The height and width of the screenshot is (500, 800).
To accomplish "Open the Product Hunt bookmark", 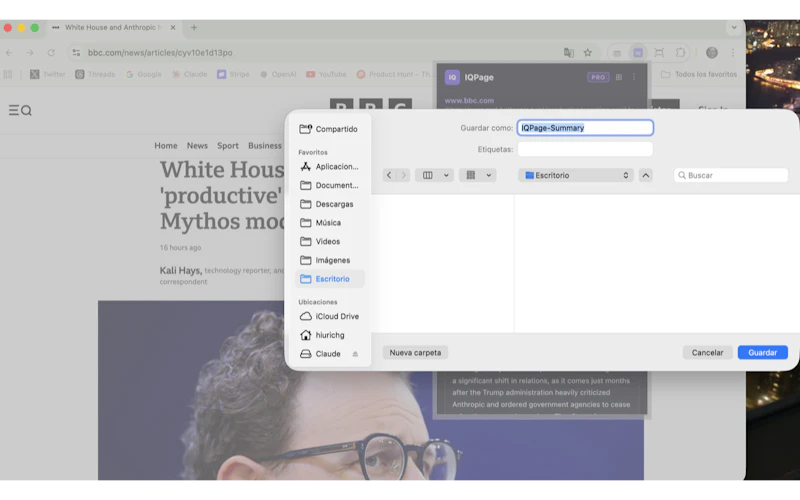I will tap(393, 74).
